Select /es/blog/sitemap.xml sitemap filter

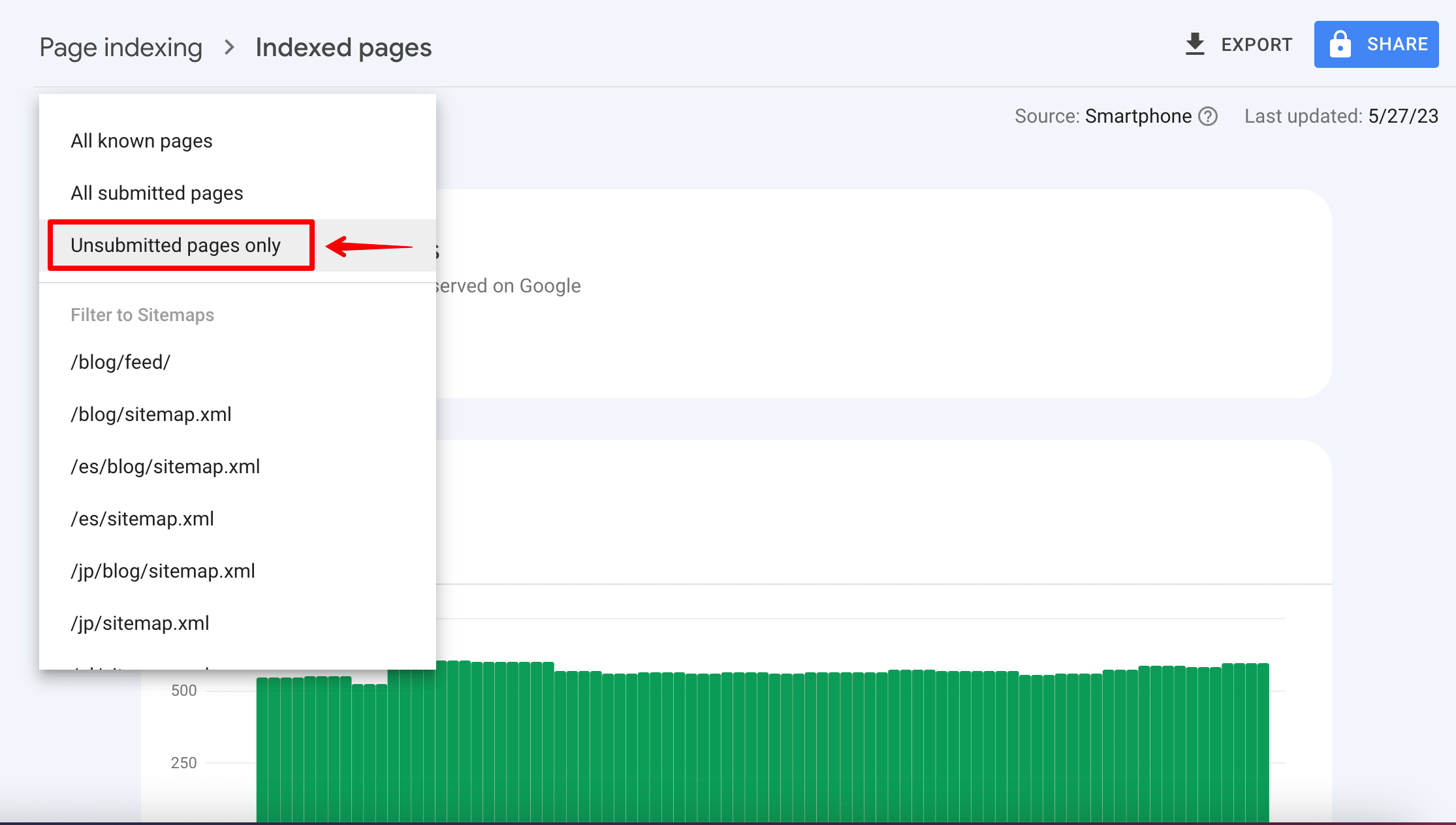pyautogui.click(x=165, y=467)
